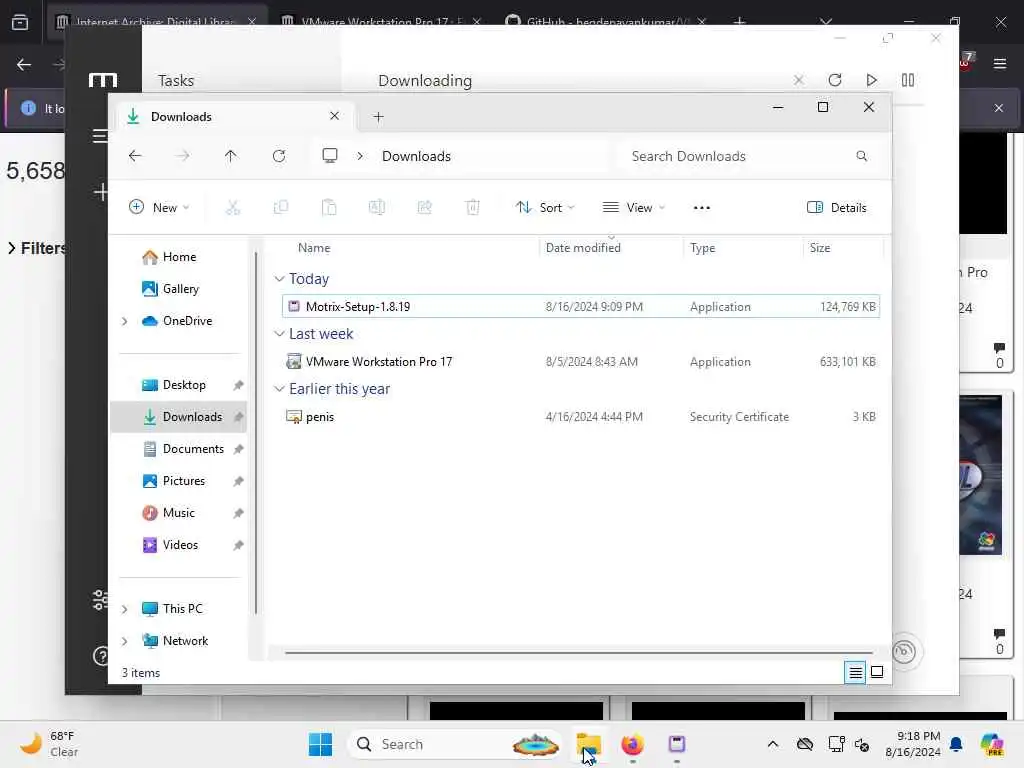Viewport: 1024px width, 768px height.
Task: Expand Network in navigation pane
Action: pos(124,641)
